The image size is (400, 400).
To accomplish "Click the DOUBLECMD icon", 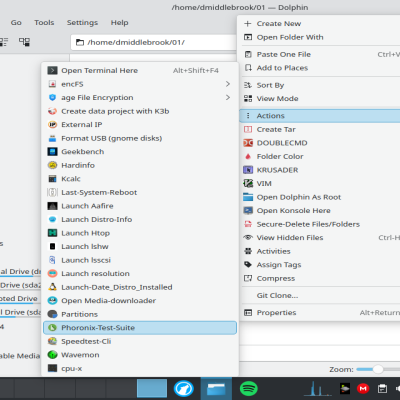I will pyautogui.click(x=248, y=143).
